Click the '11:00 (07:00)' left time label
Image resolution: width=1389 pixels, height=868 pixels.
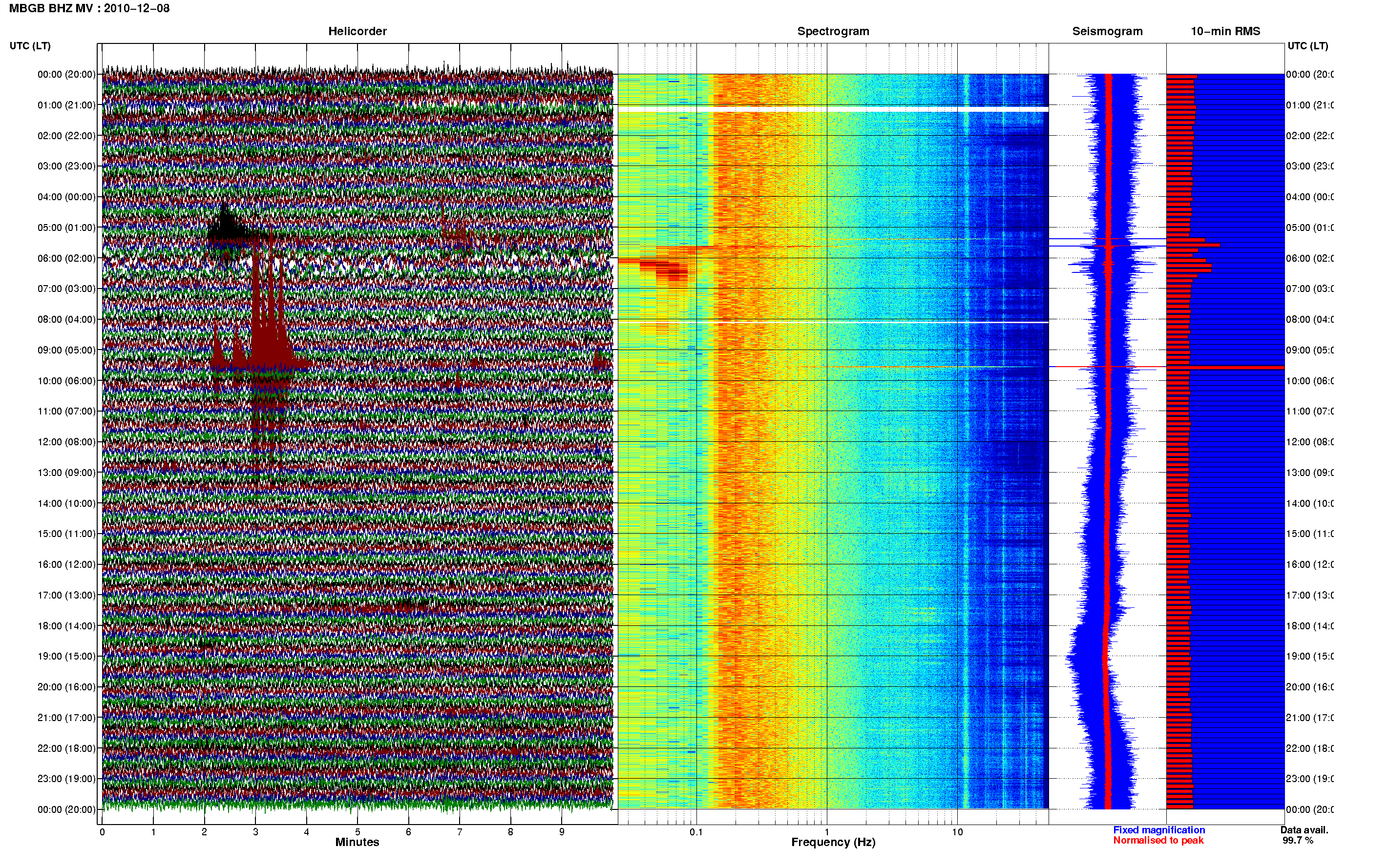[66, 411]
